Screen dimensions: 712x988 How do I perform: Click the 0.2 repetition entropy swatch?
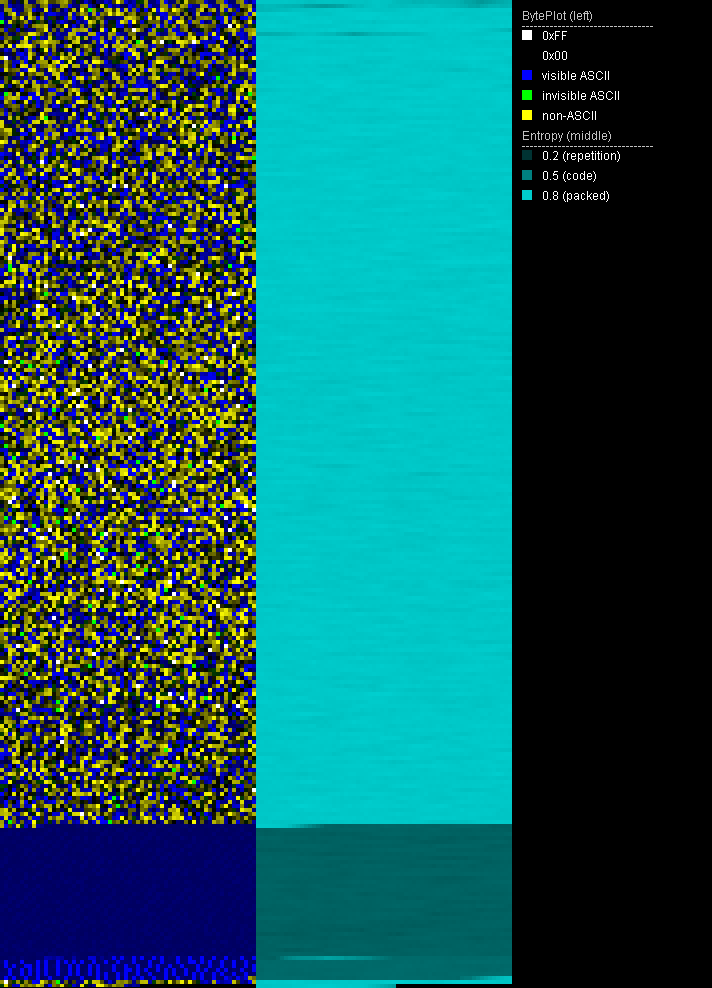[527, 156]
